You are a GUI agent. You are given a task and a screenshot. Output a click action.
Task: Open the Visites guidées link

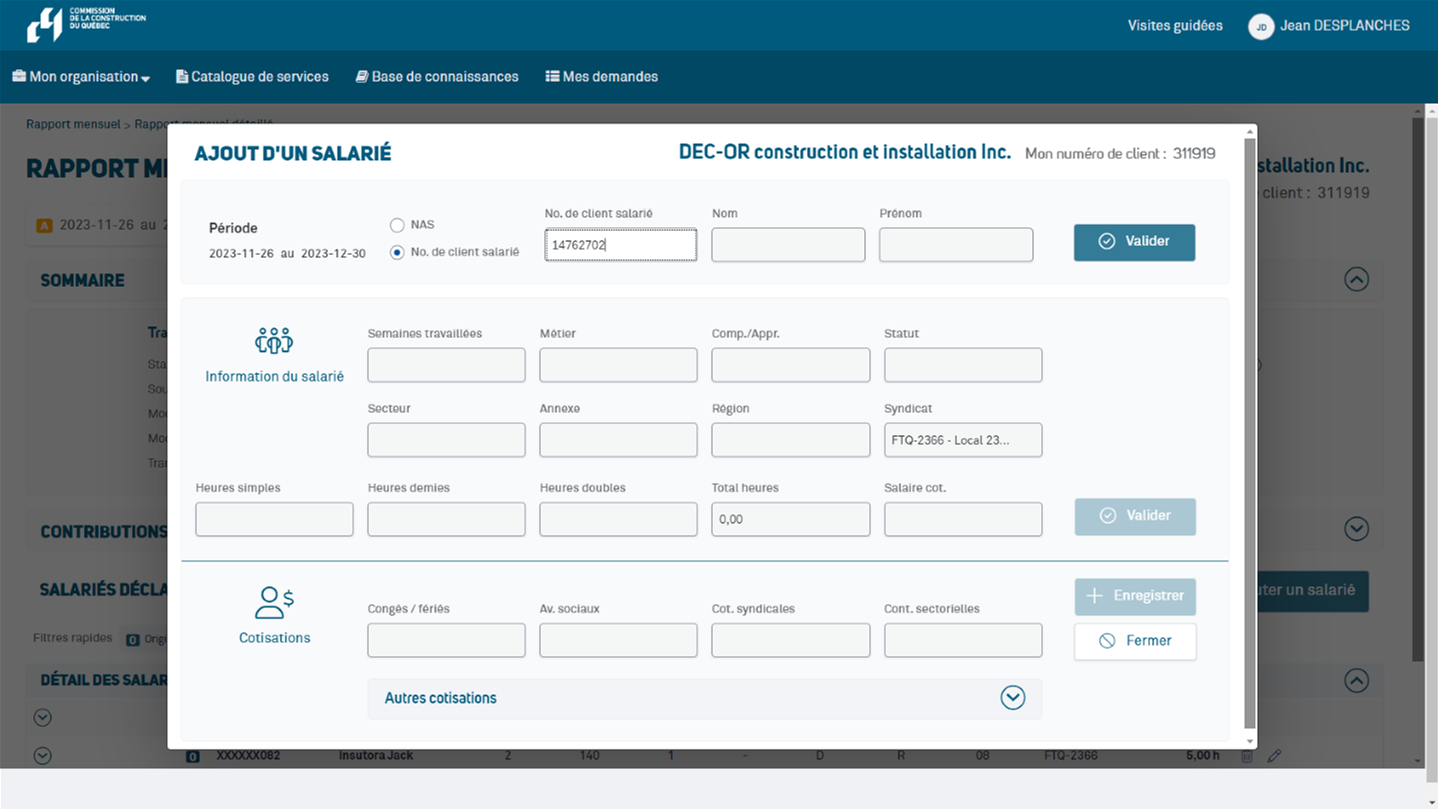click(x=1175, y=26)
